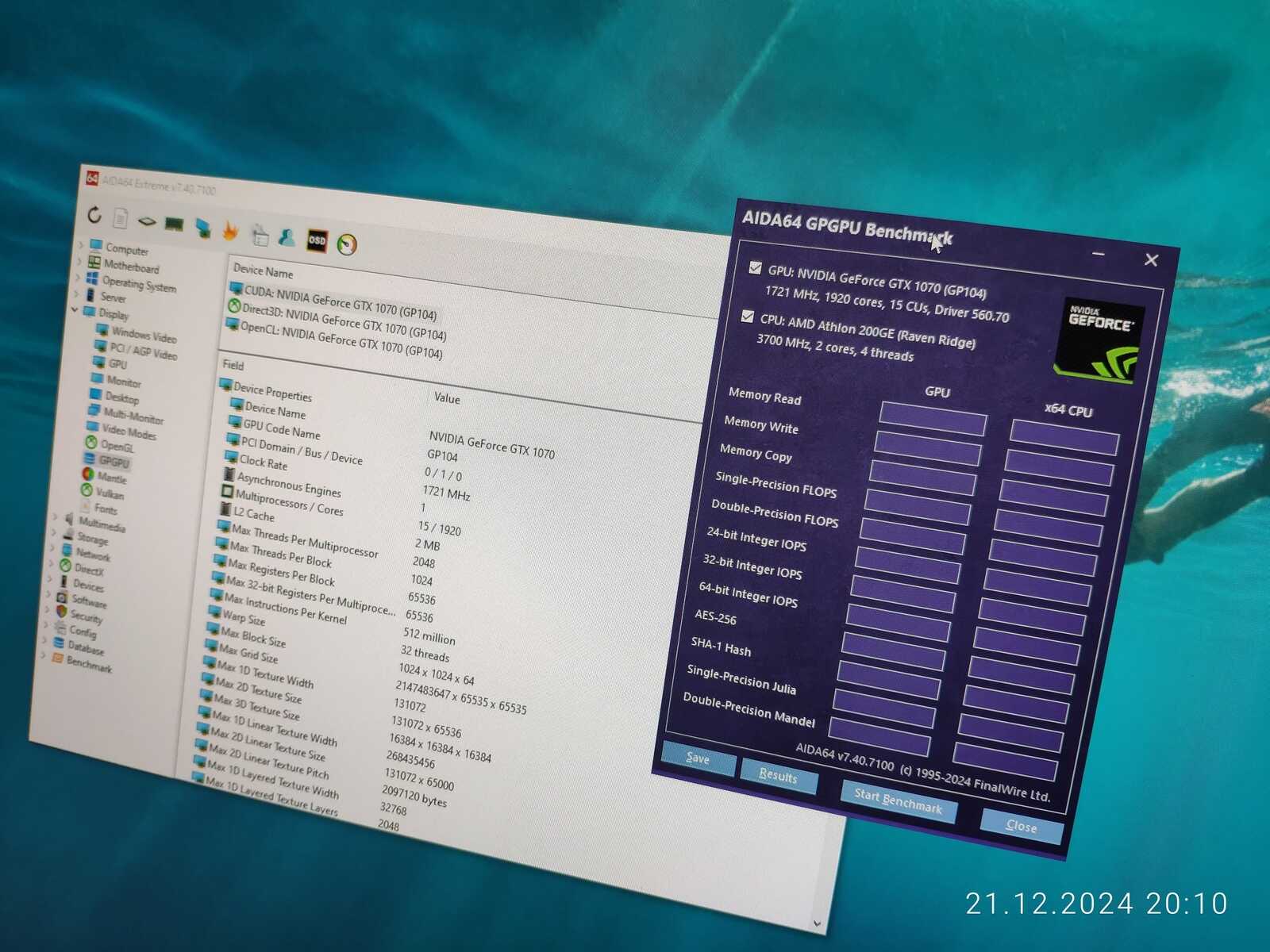Screen dimensions: 1270x952
Task: Click Save in the GPGPU Benchmark dialog
Action: (x=698, y=758)
